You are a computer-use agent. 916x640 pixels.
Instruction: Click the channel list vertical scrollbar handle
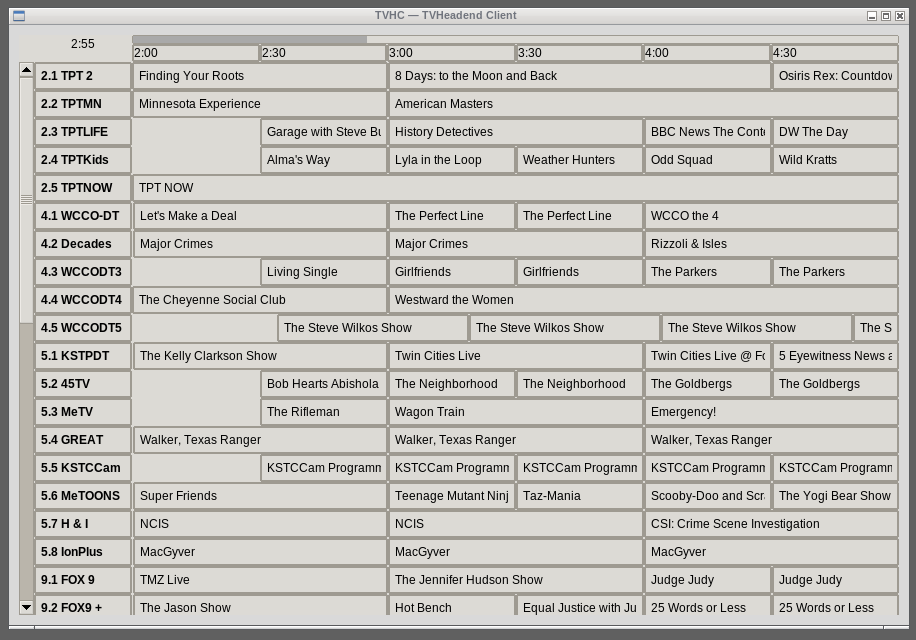[26, 200]
